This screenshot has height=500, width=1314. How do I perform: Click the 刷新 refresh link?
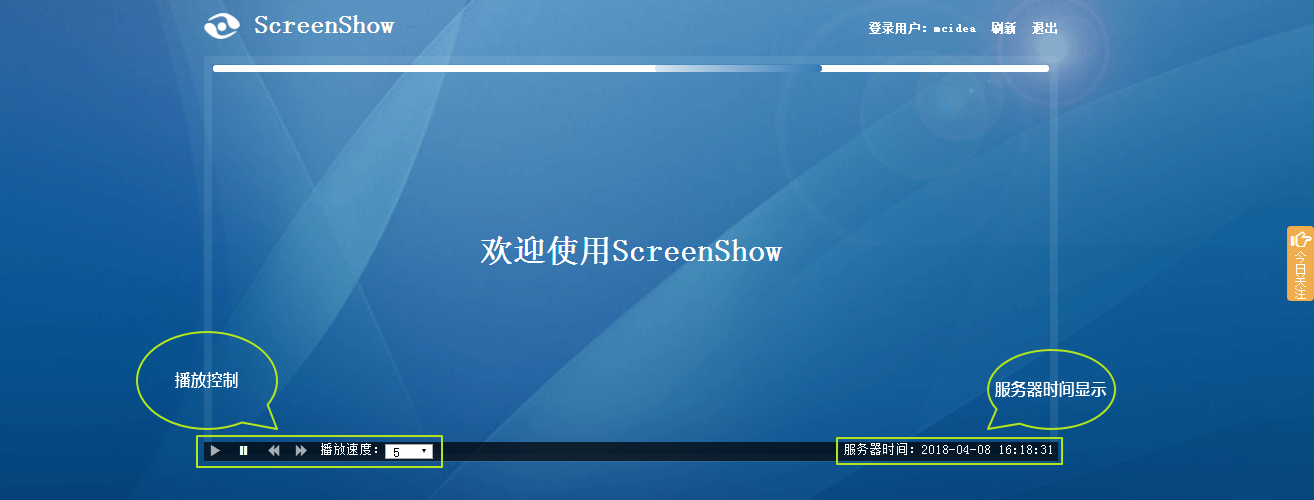click(1003, 28)
